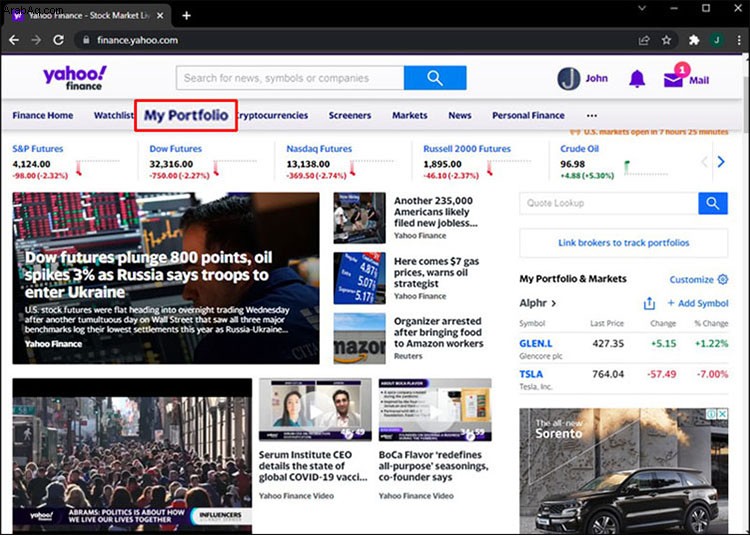Screen dimensions: 750x536
Task: Click the Amazon article thumbnail
Action: (359, 339)
